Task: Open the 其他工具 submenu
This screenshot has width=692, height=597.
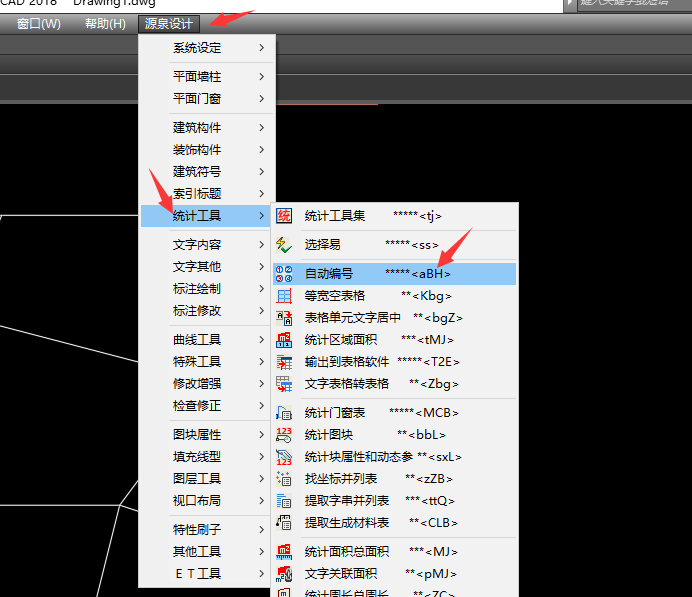Action: pyautogui.click(x=206, y=552)
